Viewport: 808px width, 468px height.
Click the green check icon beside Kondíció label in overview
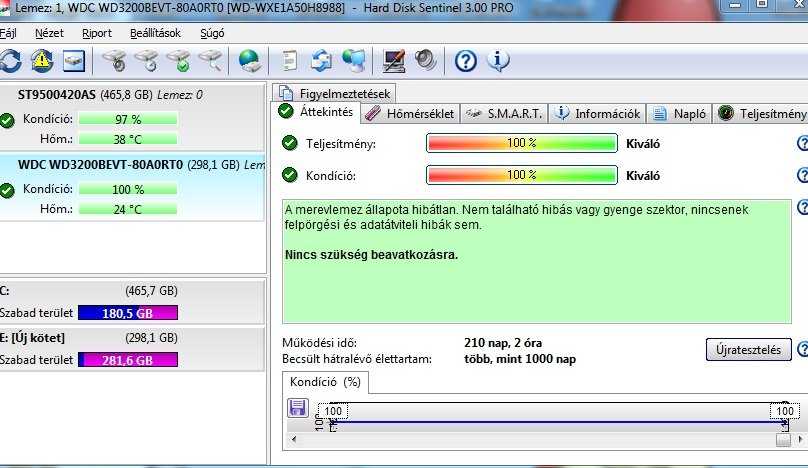tap(290, 175)
